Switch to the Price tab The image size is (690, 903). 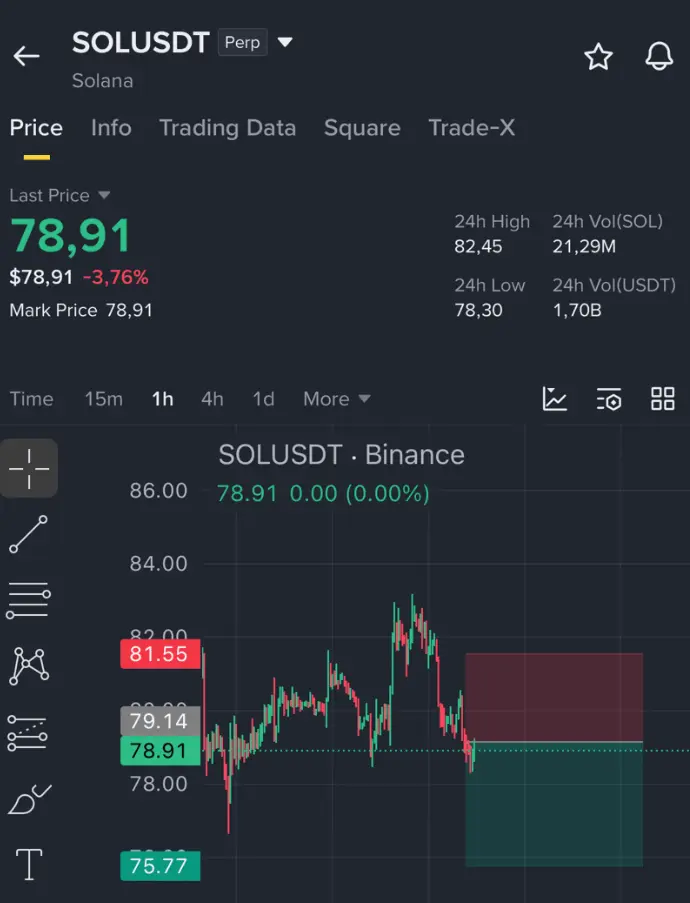point(36,128)
